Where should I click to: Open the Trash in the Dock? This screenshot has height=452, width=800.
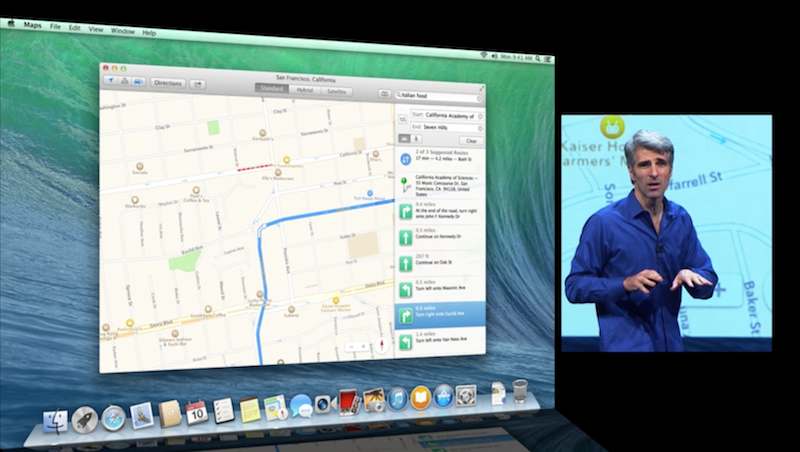pyautogui.click(x=520, y=391)
